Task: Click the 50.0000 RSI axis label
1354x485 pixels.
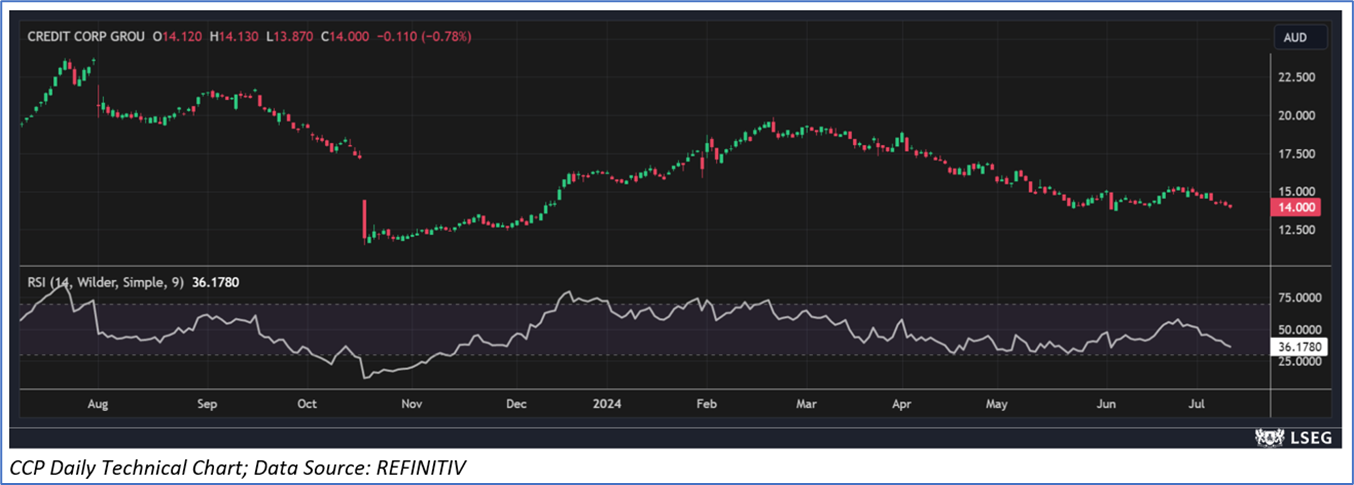Action: pos(1302,330)
